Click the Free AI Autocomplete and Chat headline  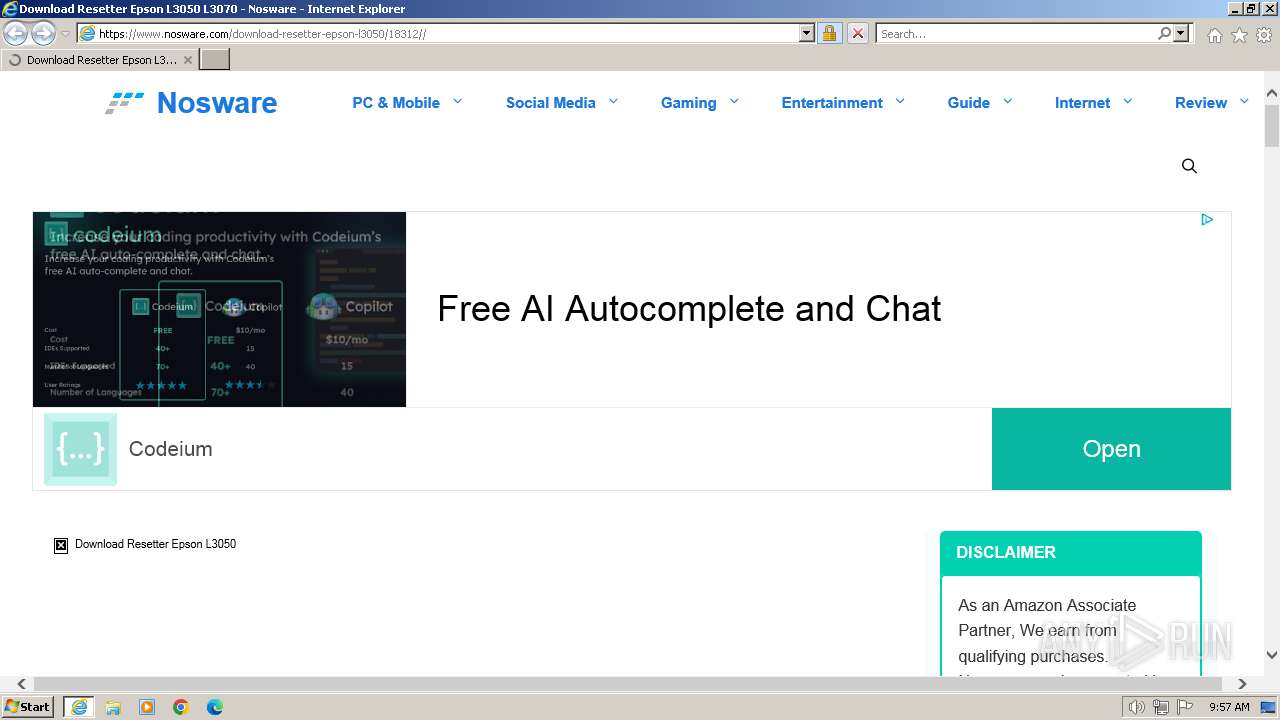click(689, 309)
